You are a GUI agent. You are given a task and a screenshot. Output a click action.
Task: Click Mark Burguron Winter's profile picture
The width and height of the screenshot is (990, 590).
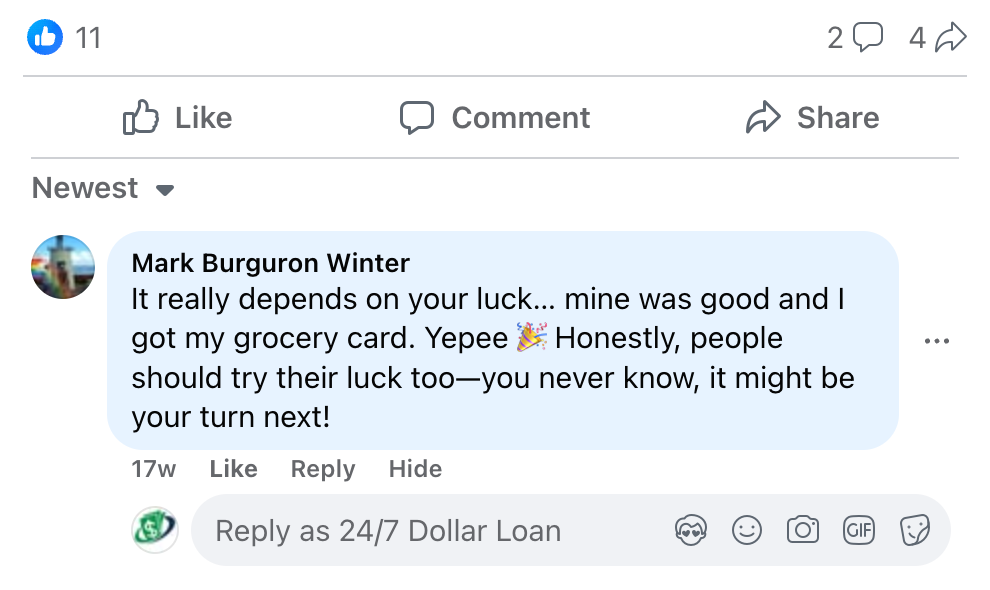[63, 267]
